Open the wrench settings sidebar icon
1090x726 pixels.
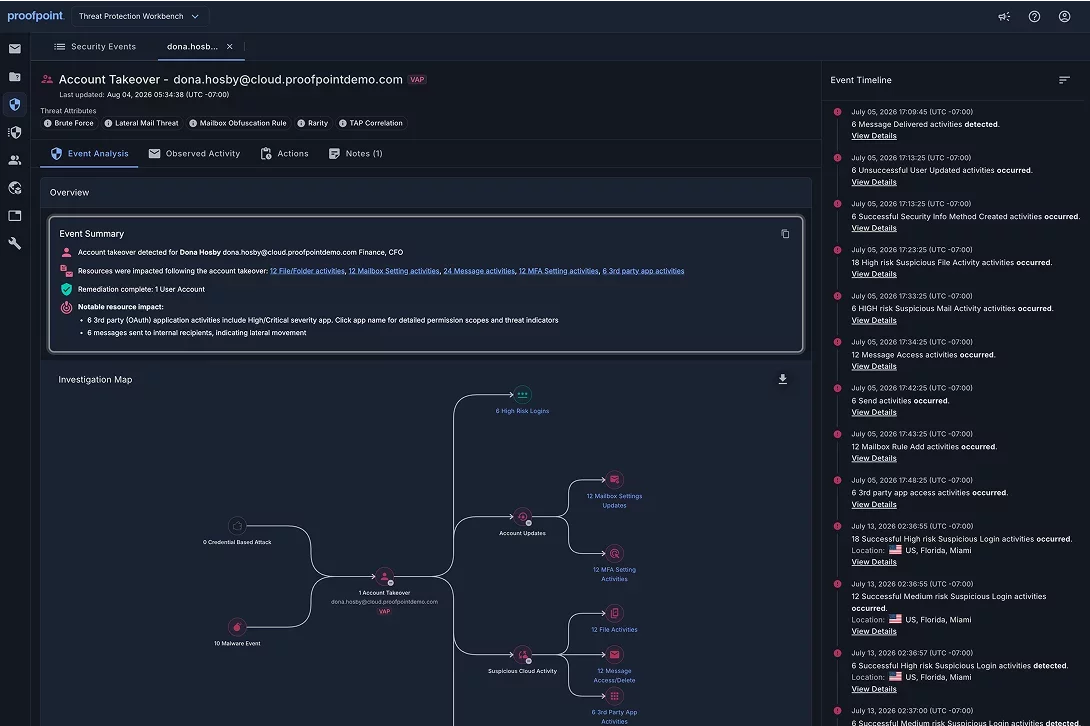point(15,243)
